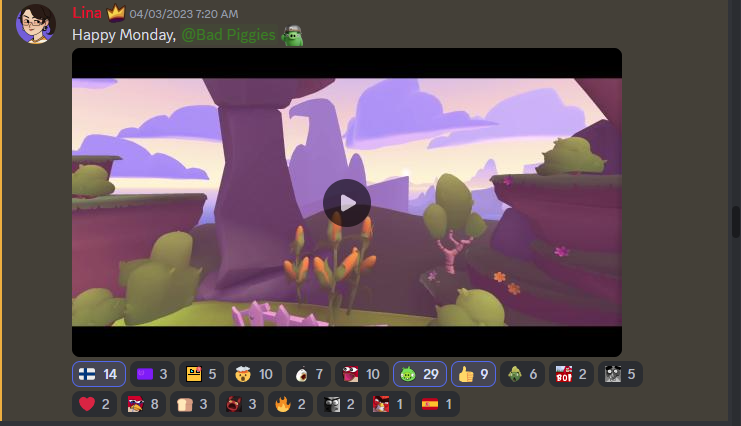Click the @Bad Piggies role mention

(x=228, y=35)
